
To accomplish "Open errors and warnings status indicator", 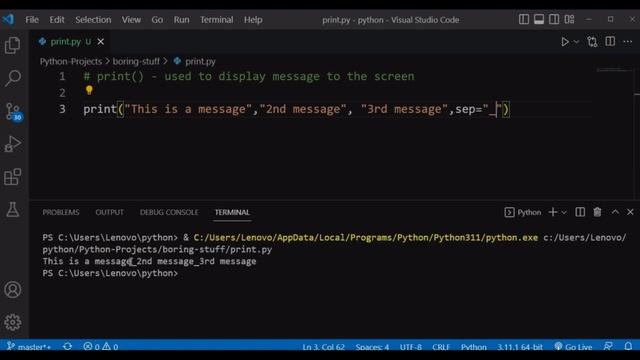I will [x=101, y=347].
